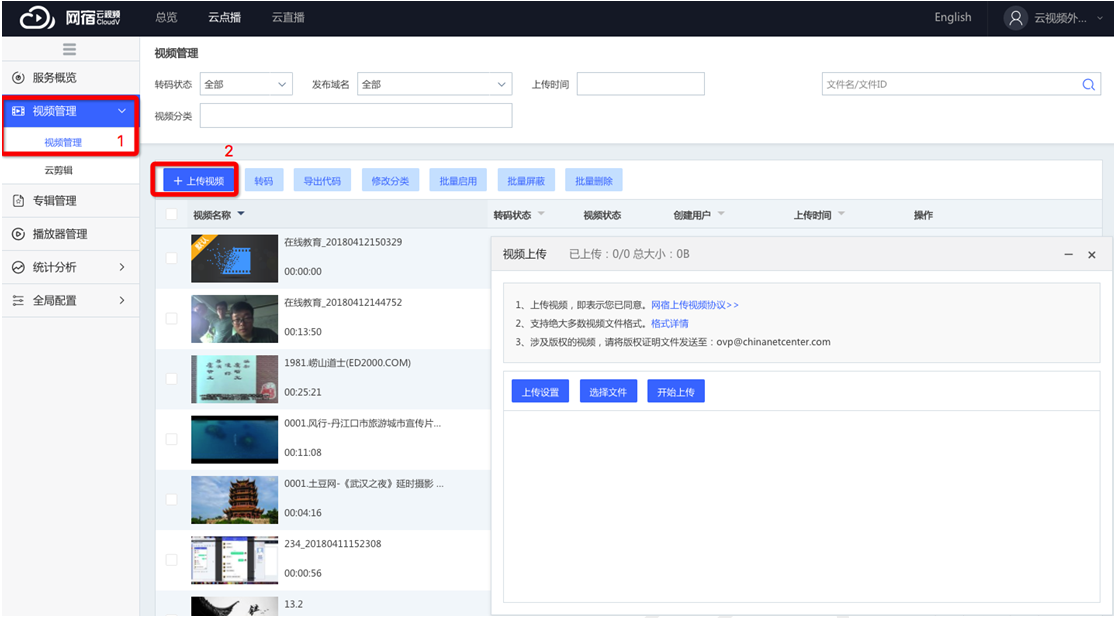Viewport: 1114px width, 618px height.
Task: Click the user avatar icon
Action: click(x=1016, y=18)
